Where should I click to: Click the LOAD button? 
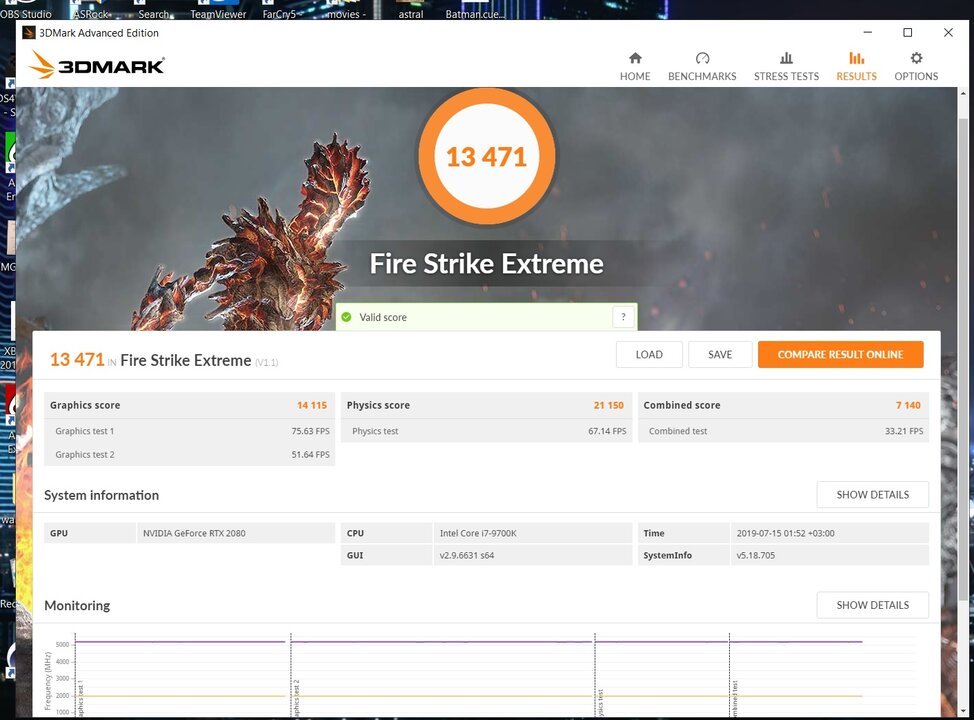tap(649, 354)
